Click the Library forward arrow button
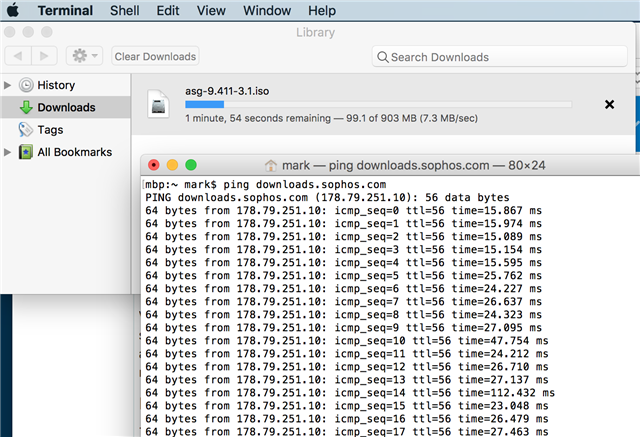 coord(44,56)
